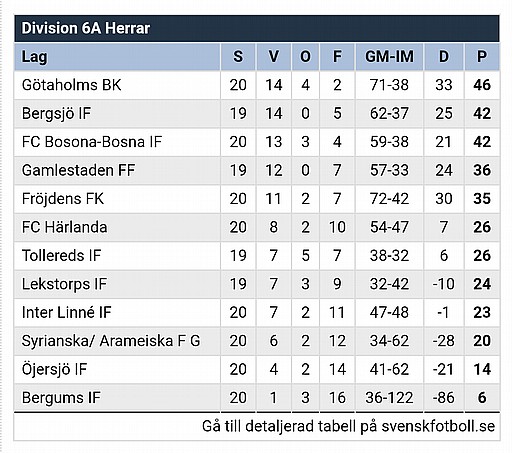Select the Götaholms BK team row

coord(257,85)
